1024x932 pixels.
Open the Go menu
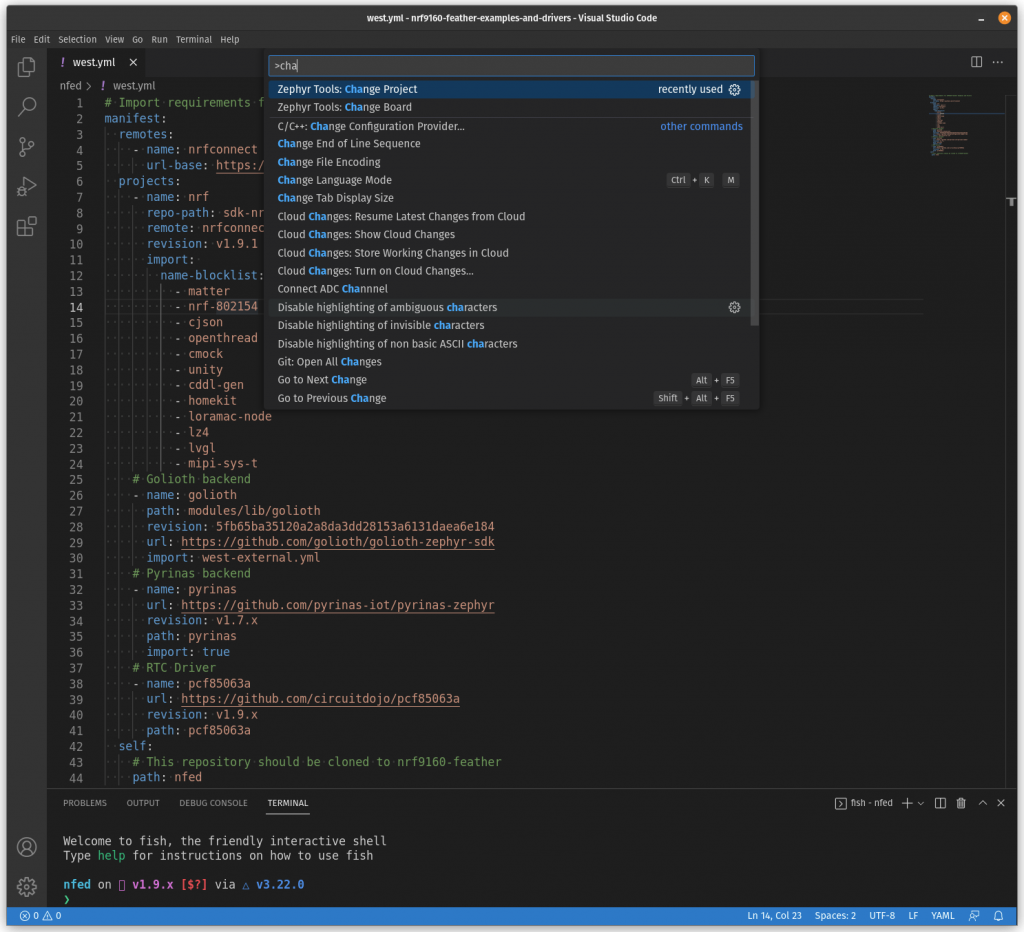click(137, 39)
